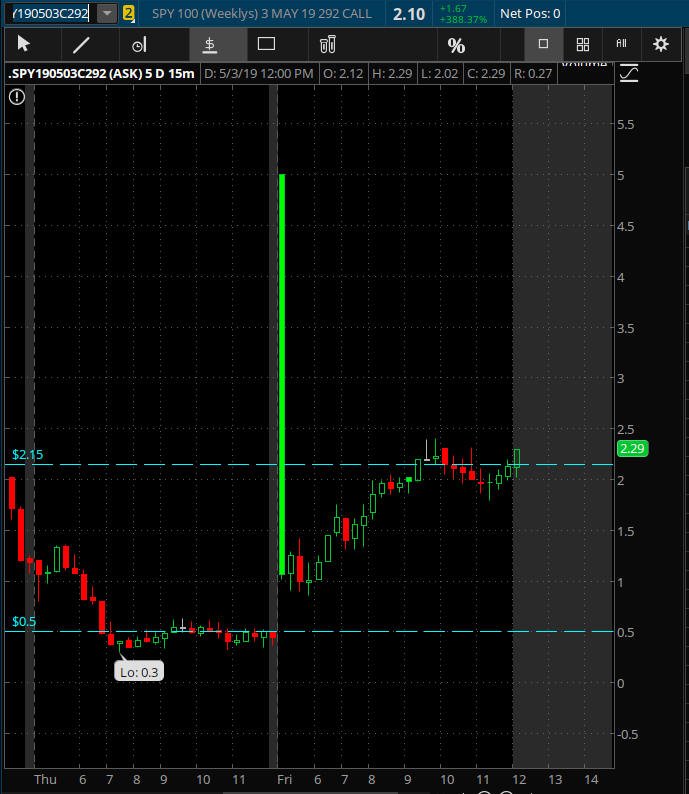Image resolution: width=689 pixels, height=794 pixels.
Task: Select the trendline drawing tool
Action: click(81, 45)
